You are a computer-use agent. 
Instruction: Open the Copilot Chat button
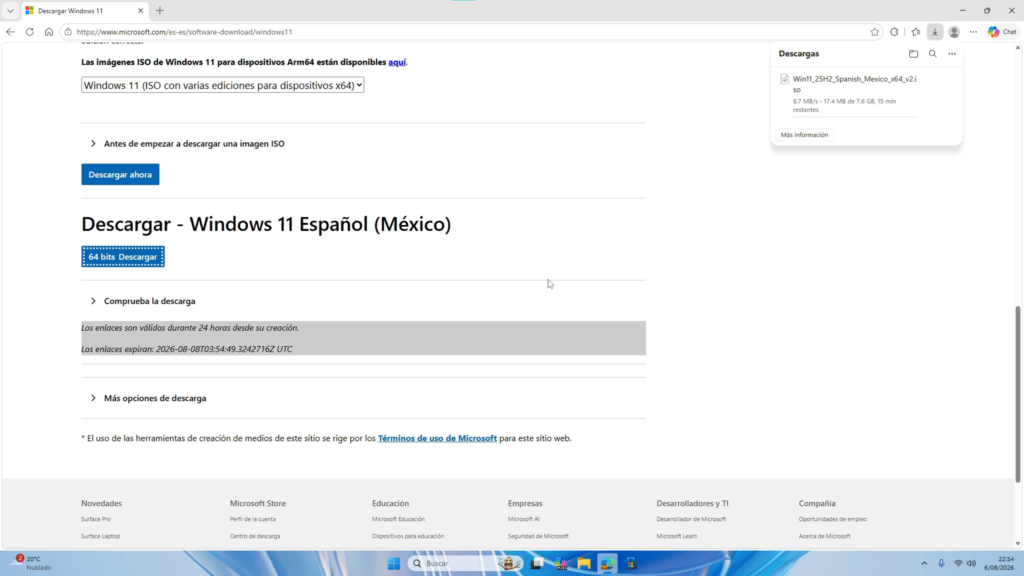point(1002,31)
